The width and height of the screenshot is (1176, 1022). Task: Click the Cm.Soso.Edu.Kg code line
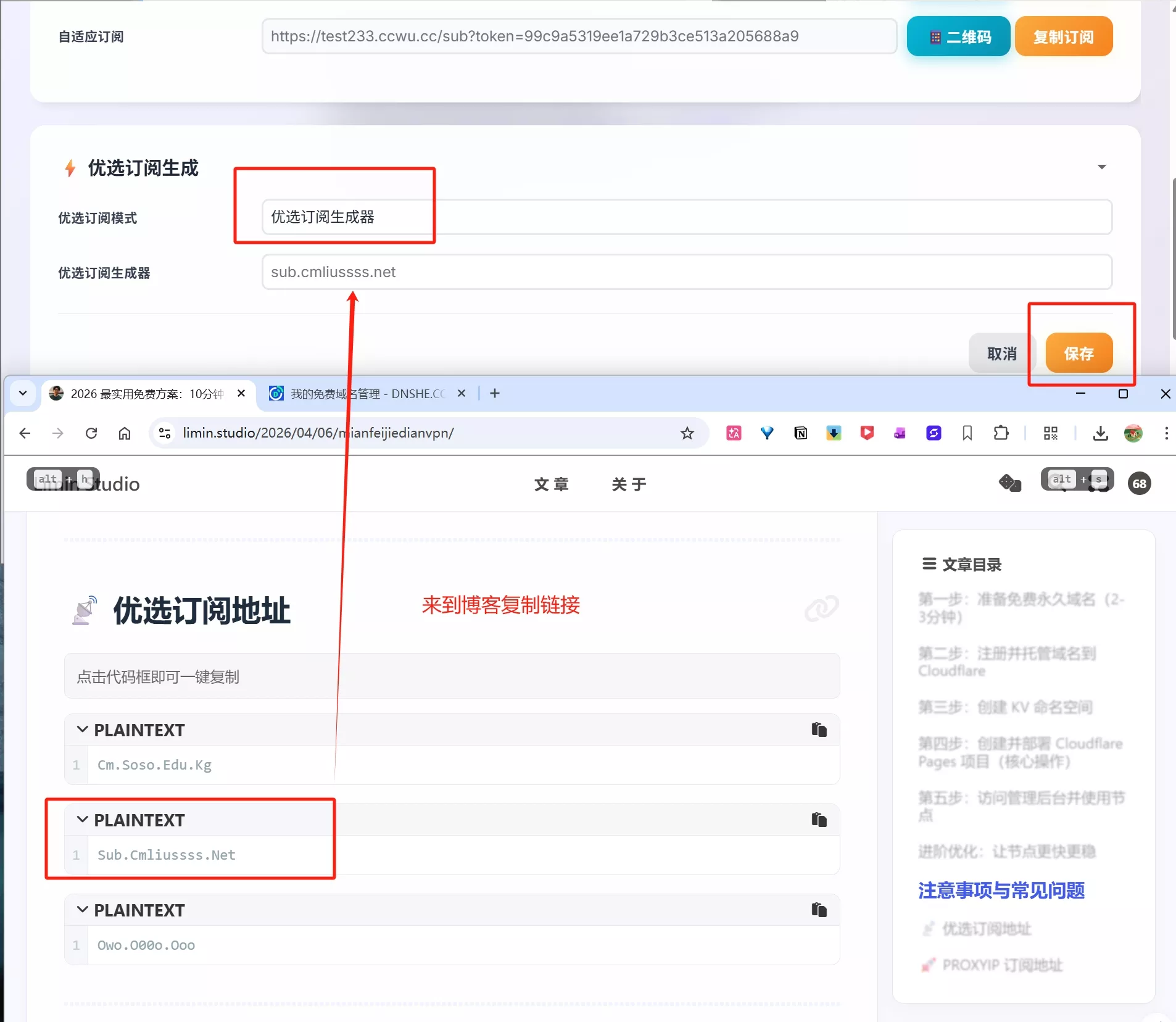click(154, 765)
